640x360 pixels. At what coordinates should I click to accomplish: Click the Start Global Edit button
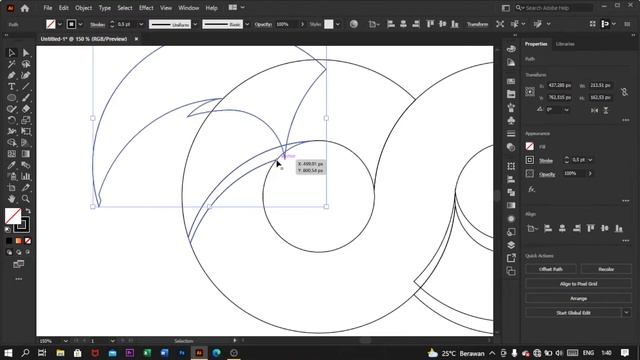click(x=573, y=313)
